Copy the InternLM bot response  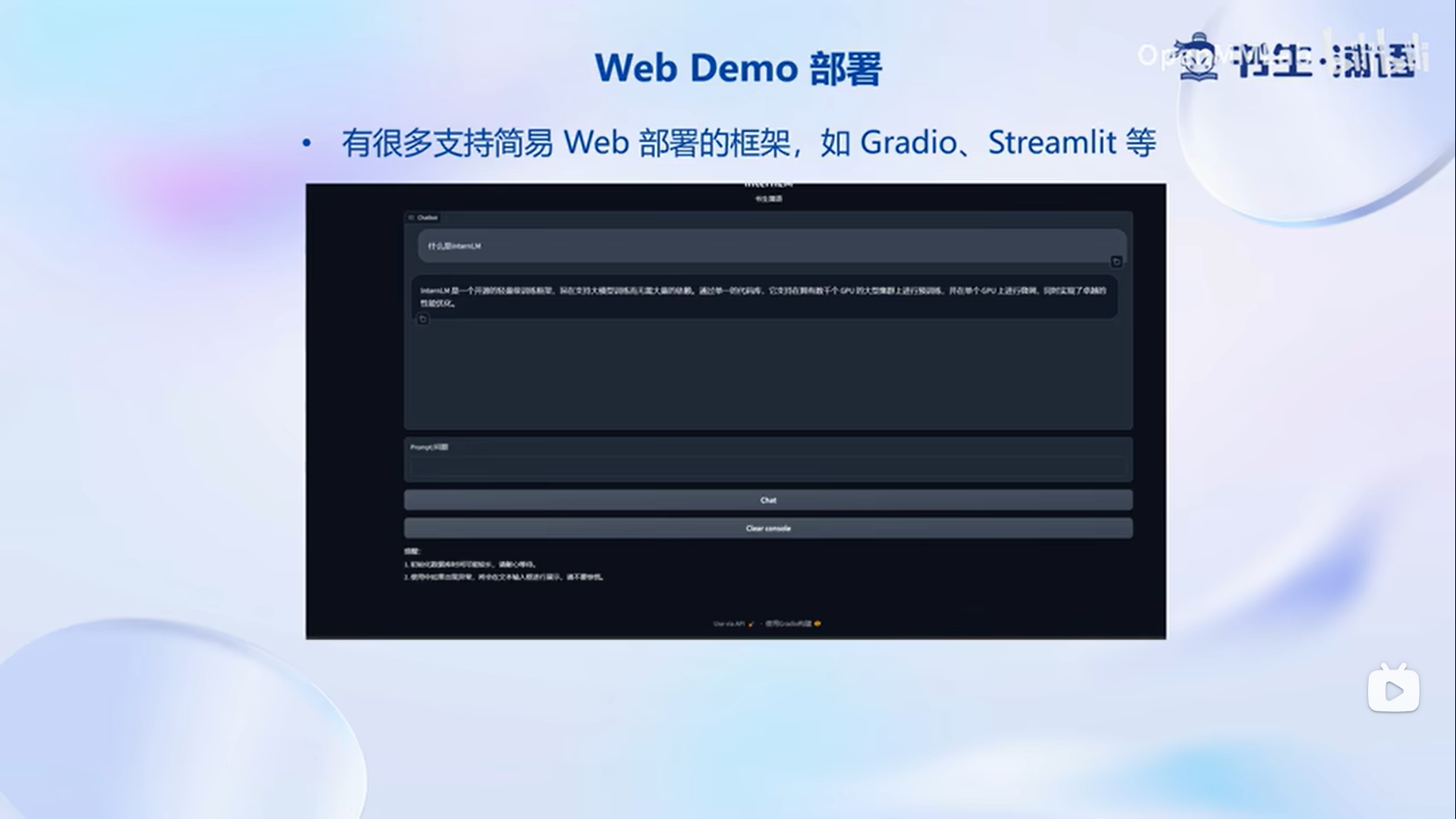(x=423, y=319)
